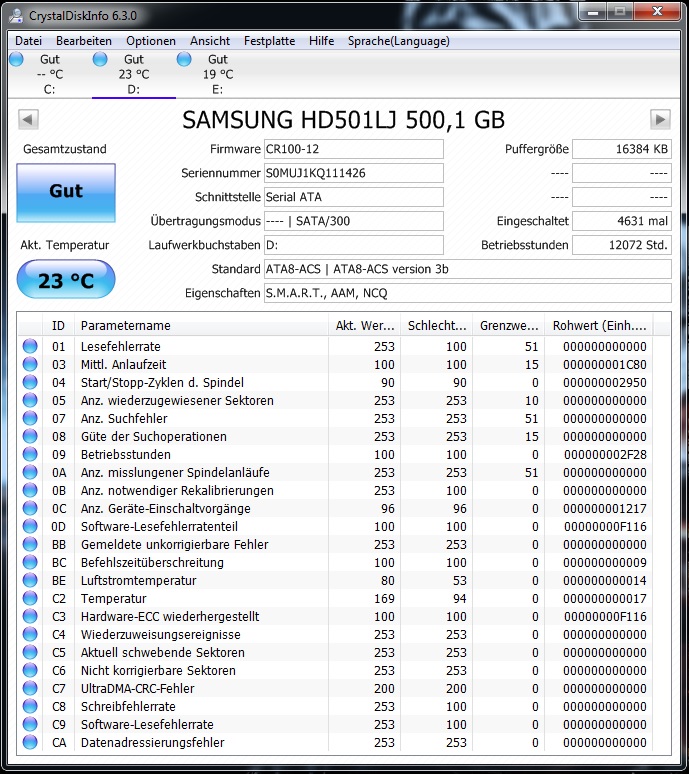
Task: Select drive E: status tab
Action: [x=218, y=74]
